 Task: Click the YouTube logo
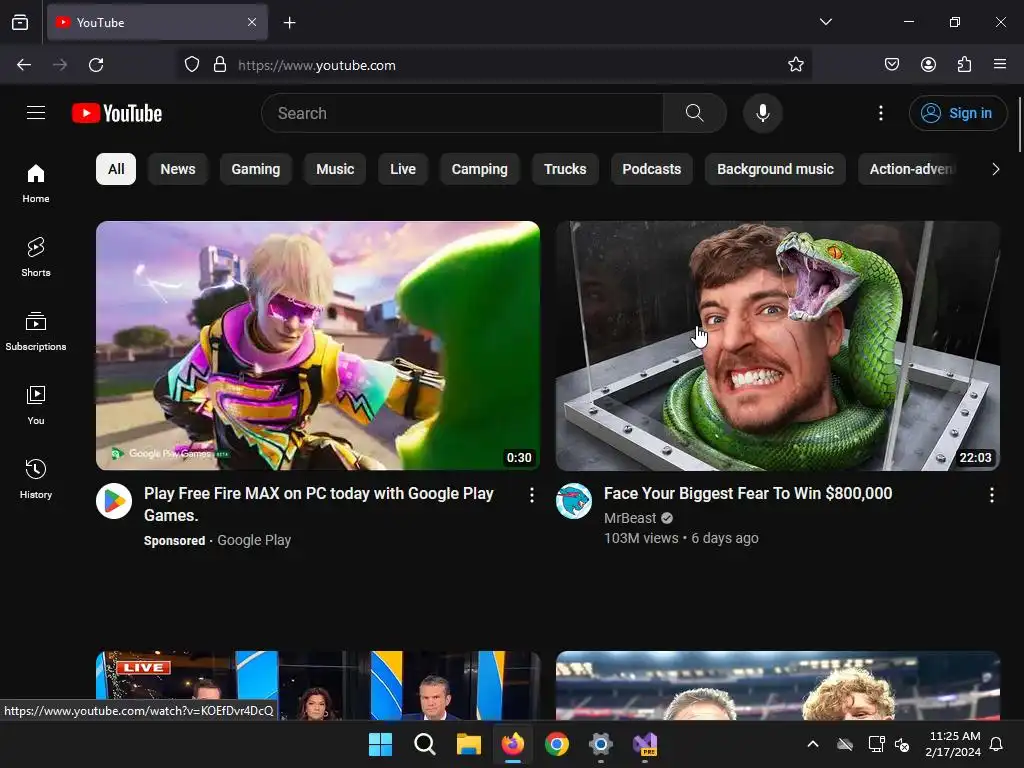point(117,113)
